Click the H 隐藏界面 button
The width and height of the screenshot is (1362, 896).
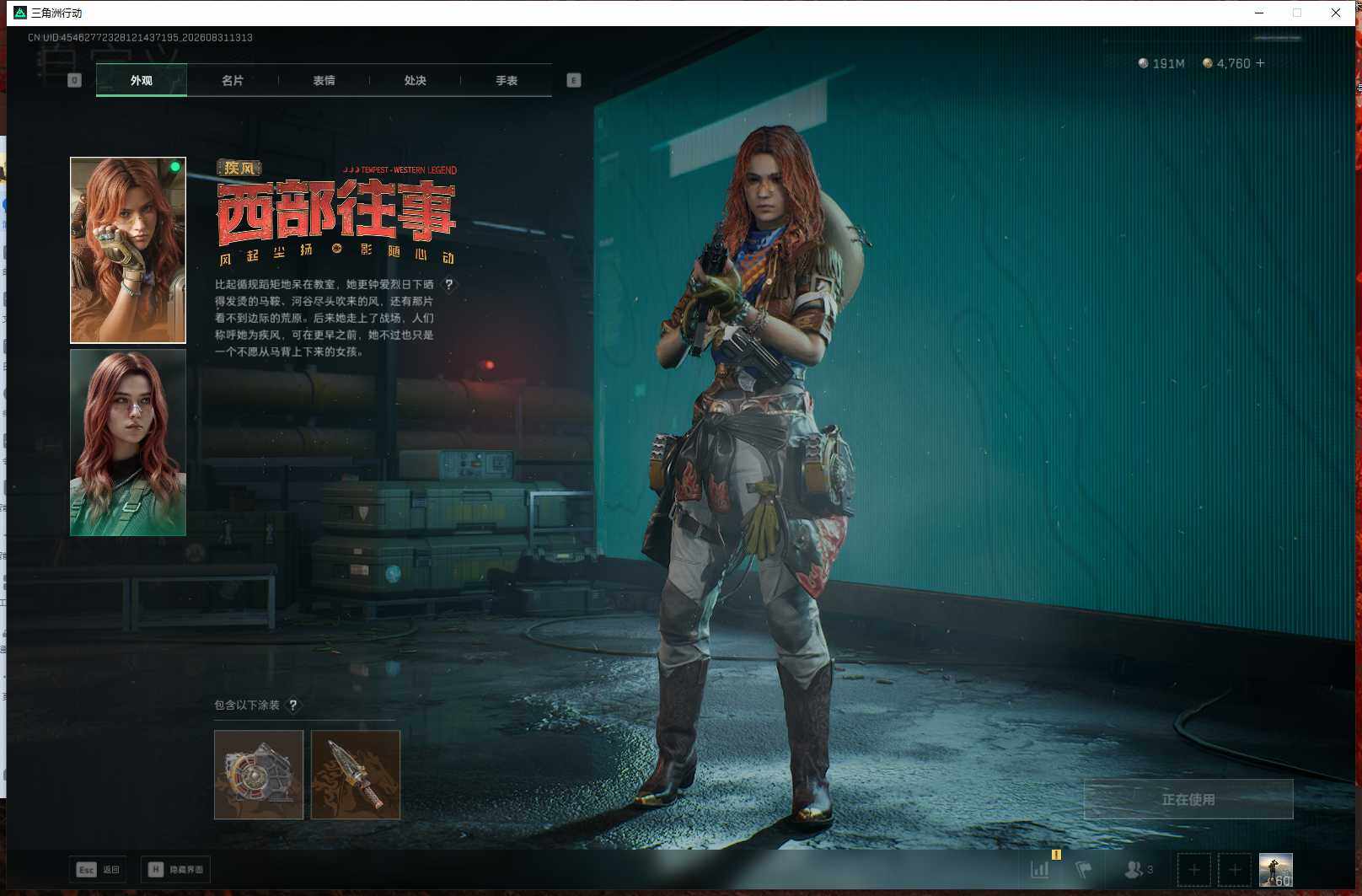(x=175, y=869)
